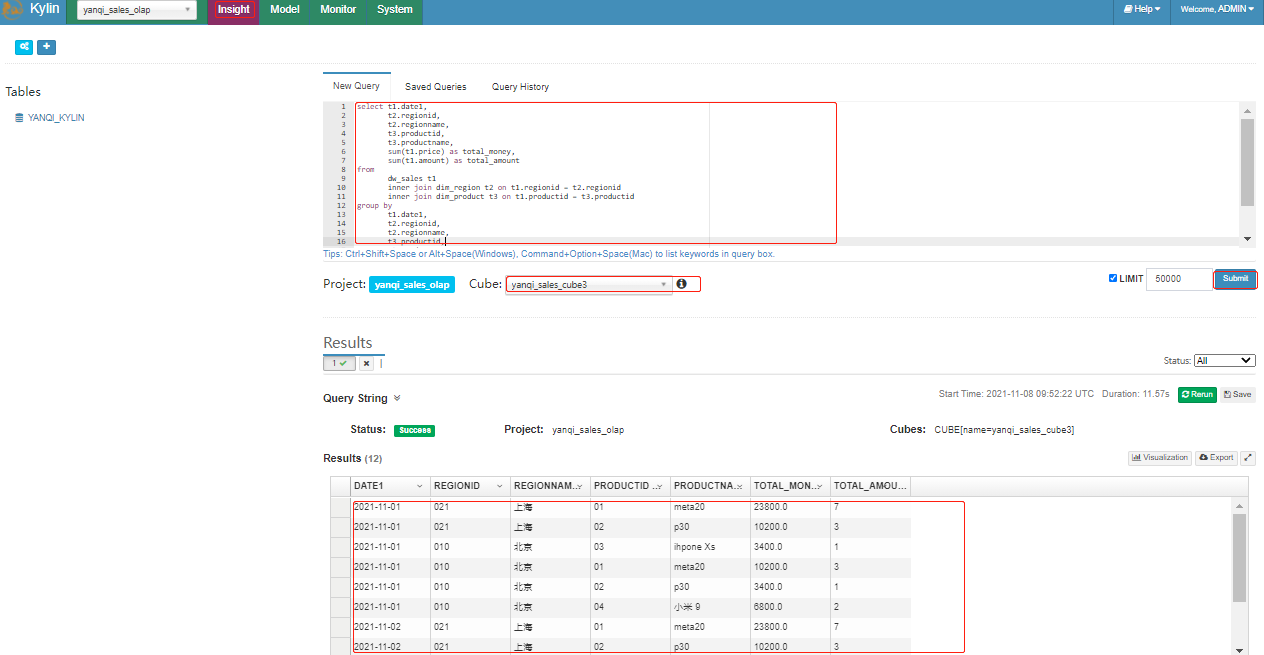Image resolution: width=1264 pixels, height=655 pixels.
Task: Click the SQL editor vertical scrollbar
Action: click(x=1246, y=162)
